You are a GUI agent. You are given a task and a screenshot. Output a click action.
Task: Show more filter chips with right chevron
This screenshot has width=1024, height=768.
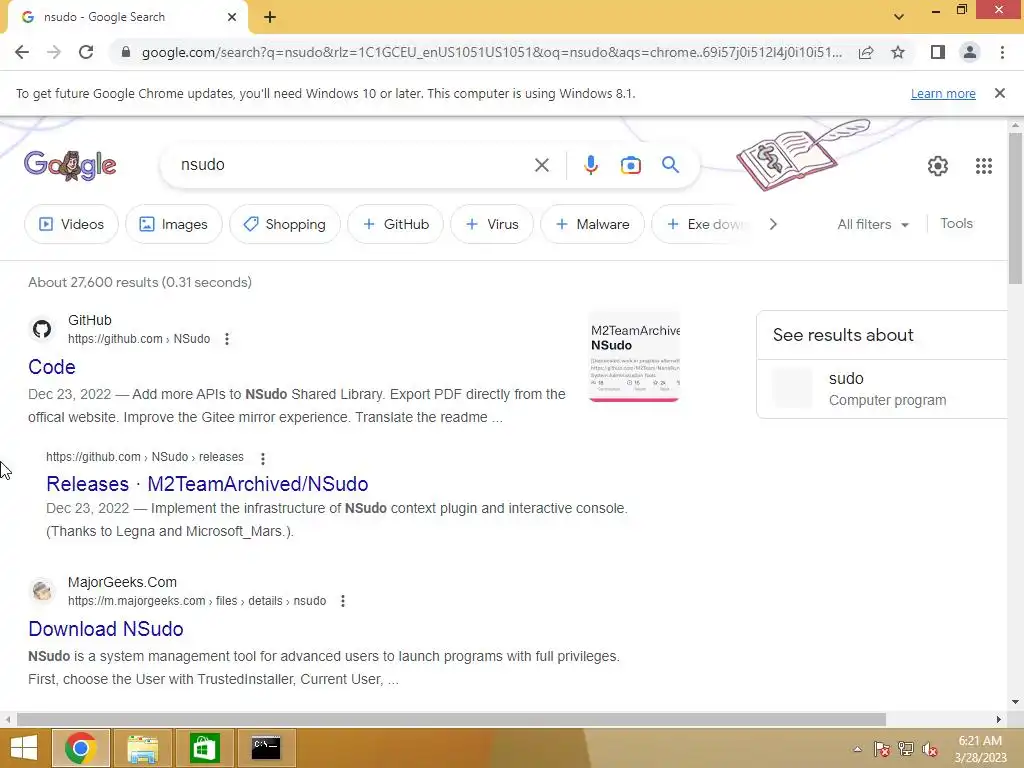pyautogui.click(x=773, y=224)
